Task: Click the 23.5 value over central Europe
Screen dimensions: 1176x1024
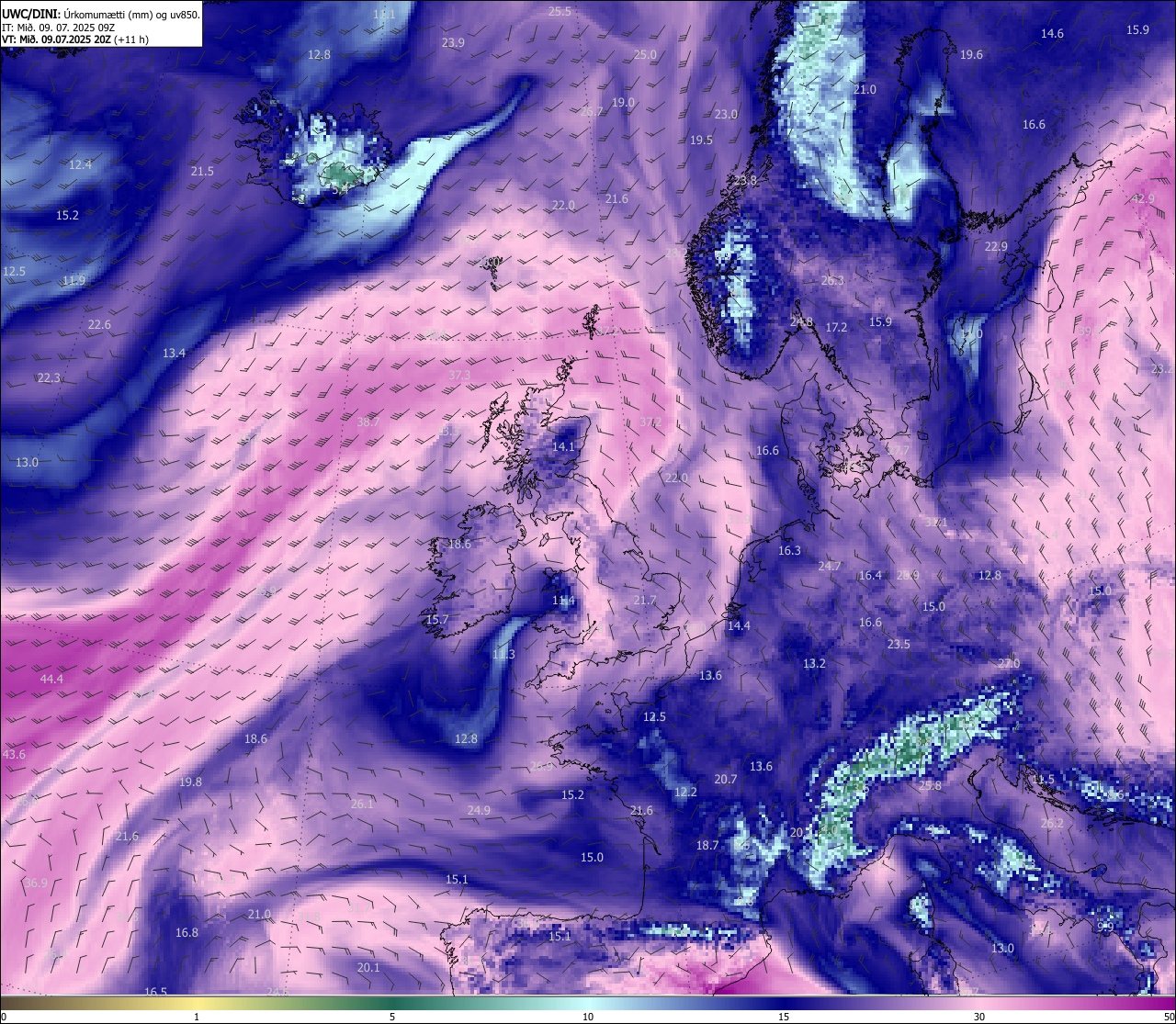Action: (899, 644)
